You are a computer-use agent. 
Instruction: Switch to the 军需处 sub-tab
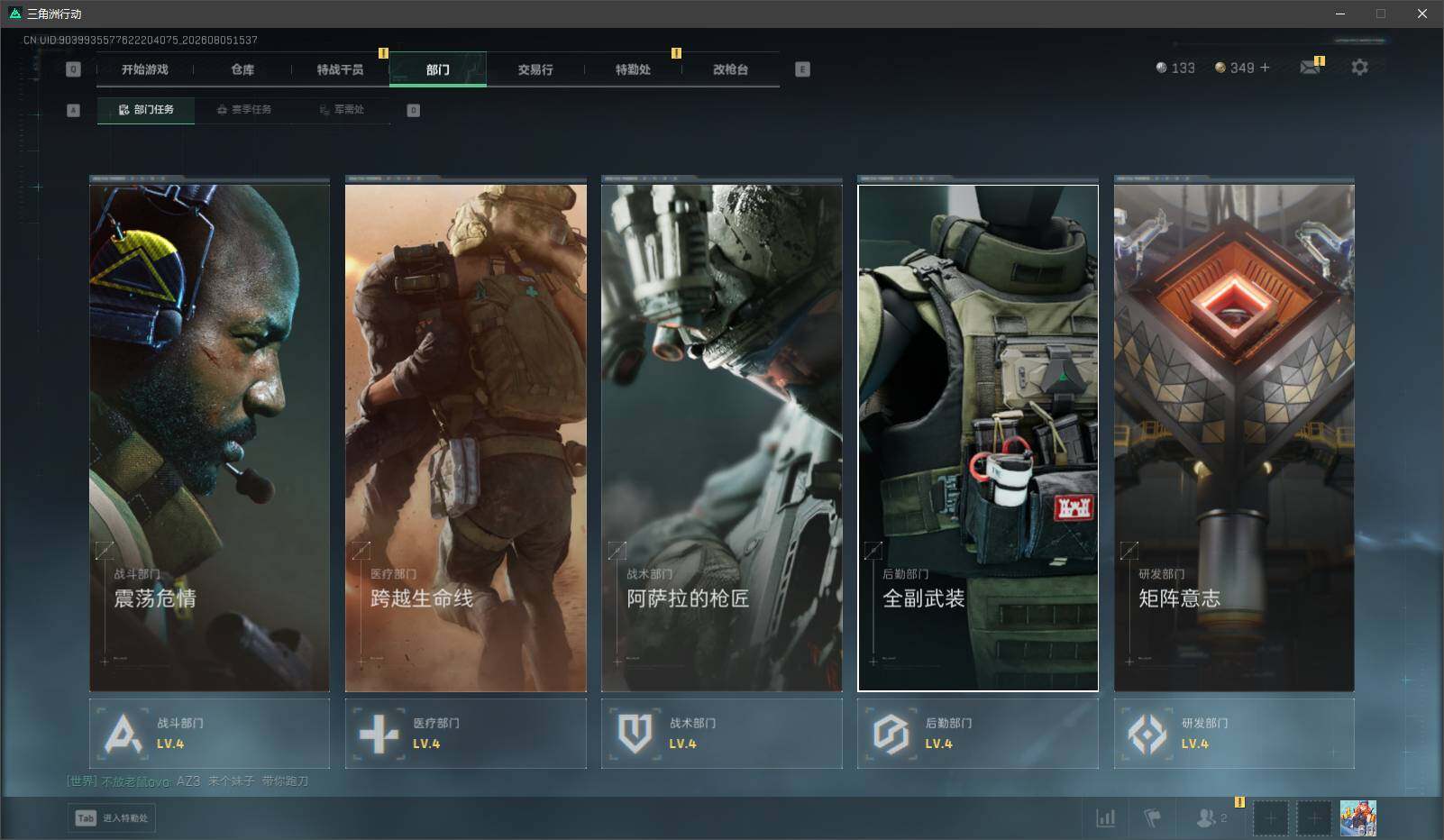(342, 110)
